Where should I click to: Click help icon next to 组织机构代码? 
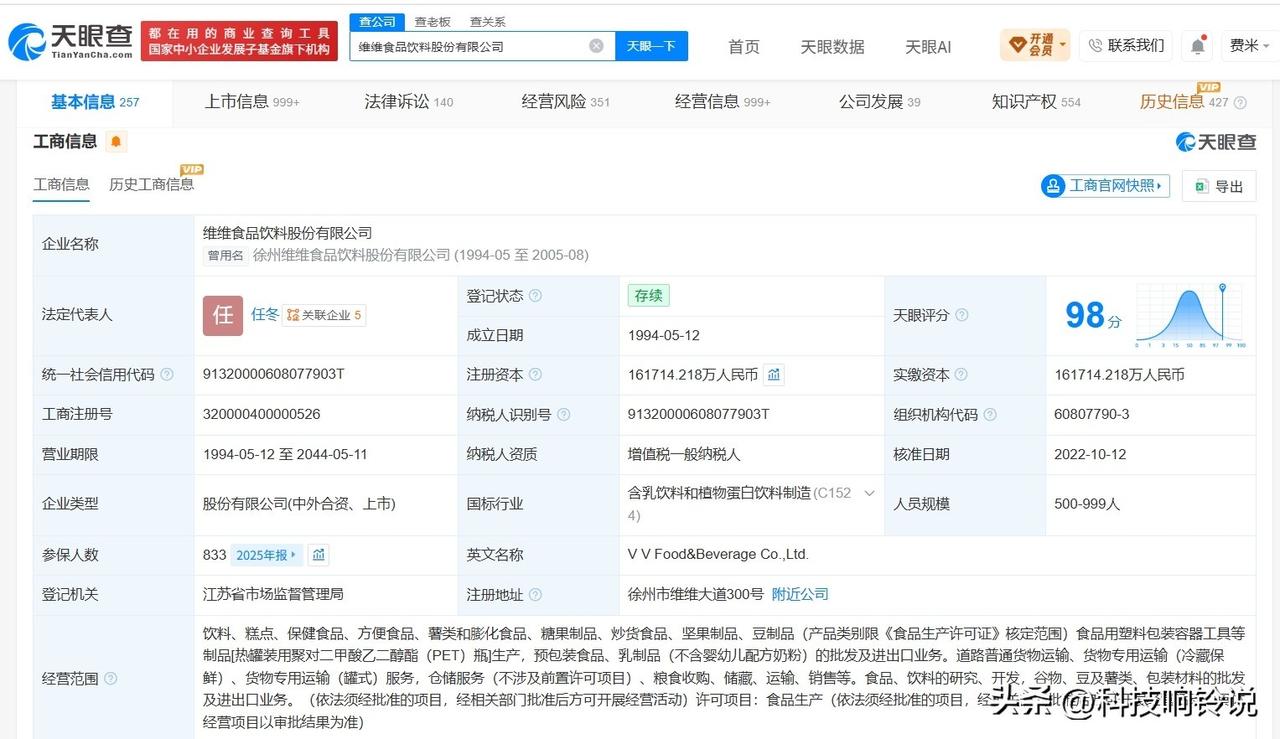tap(989, 415)
